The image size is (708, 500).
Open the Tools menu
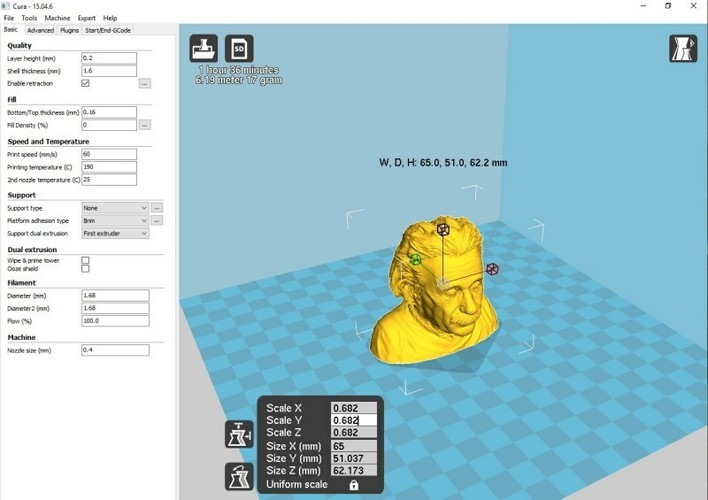[x=29, y=18]
